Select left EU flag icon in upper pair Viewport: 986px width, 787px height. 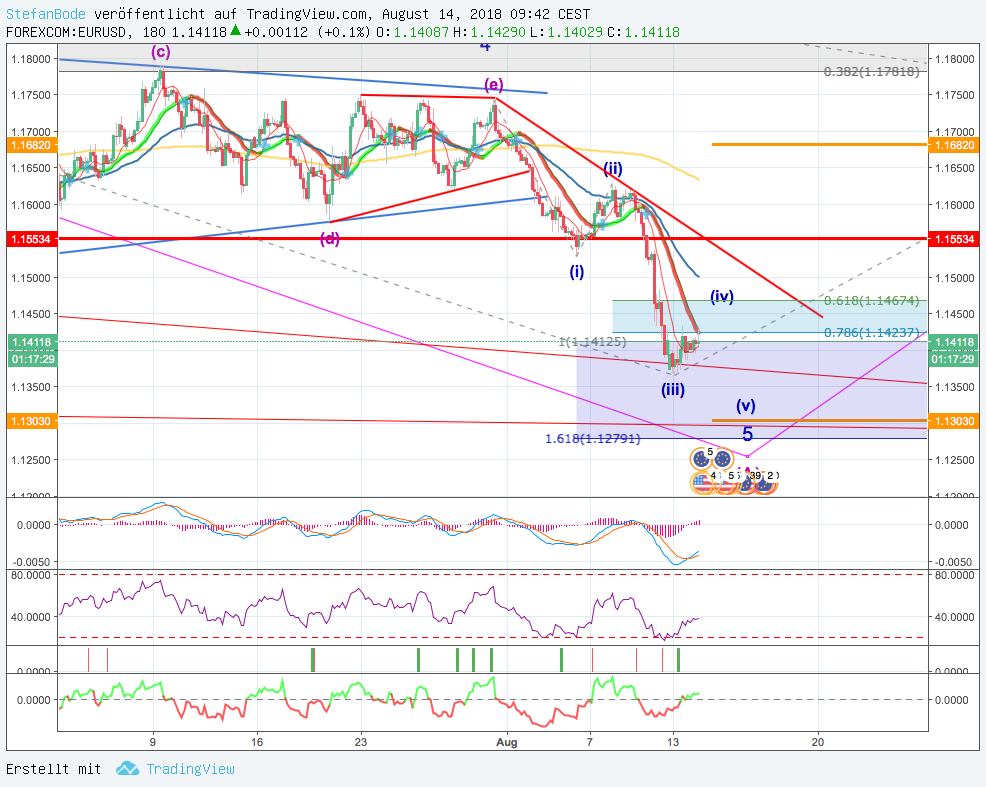pyautogui.click(x=700, y=459)
